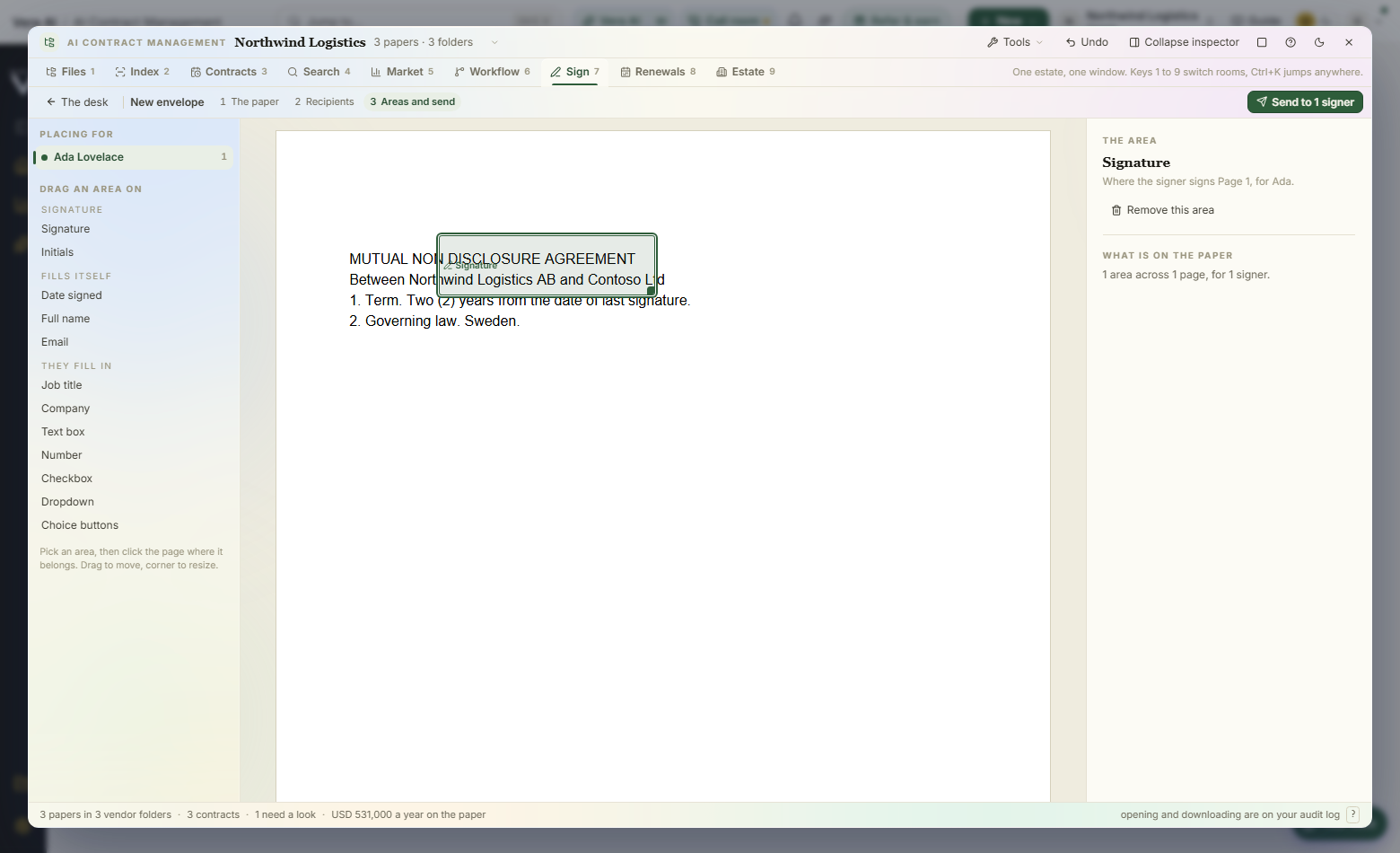This screenshot has width=1400, height=853.
Task: Click '1 area across 1 page, for 1 signer.'
Action: [x=1186, y=275]
